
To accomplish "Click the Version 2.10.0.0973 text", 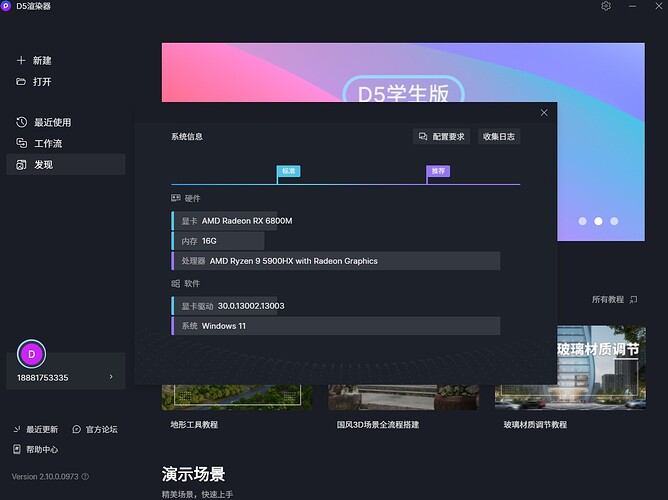I will pos(45,477).
